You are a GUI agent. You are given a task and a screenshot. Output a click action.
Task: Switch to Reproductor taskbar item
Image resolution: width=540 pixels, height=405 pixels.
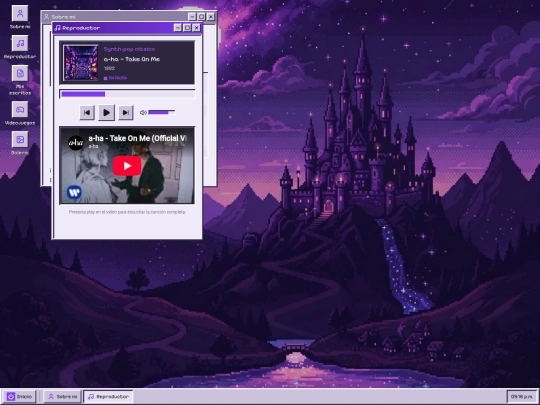[108, 397]
